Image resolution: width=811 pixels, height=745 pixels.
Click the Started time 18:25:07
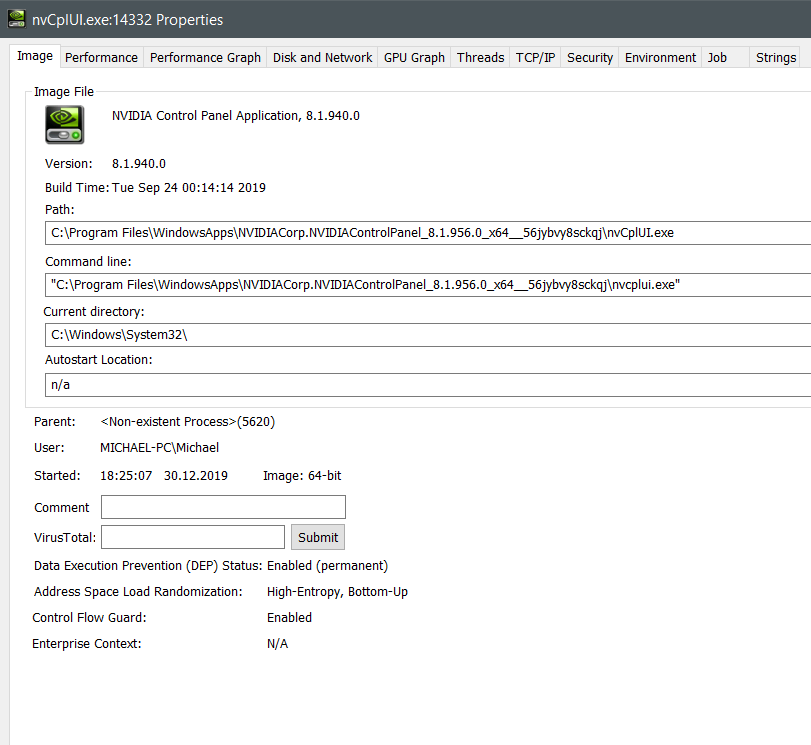(x=126, y=475)
